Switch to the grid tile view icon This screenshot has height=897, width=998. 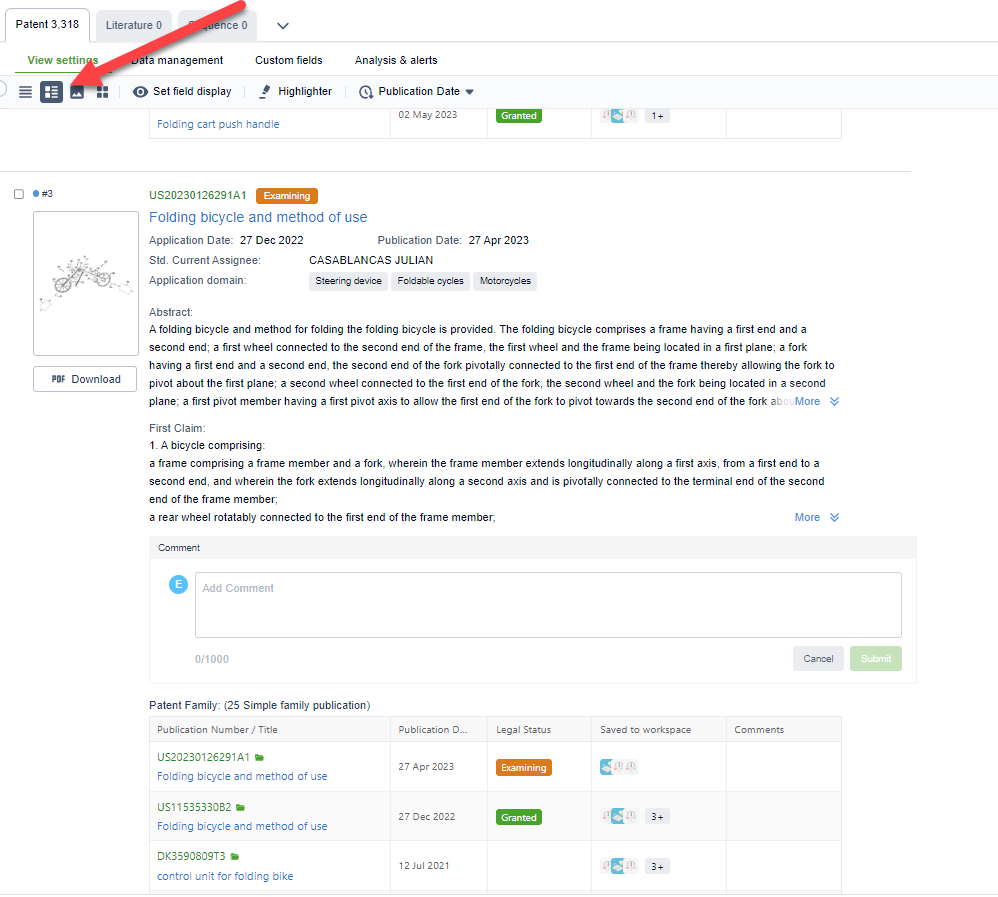pyautogui.click(x=102, y=92)
